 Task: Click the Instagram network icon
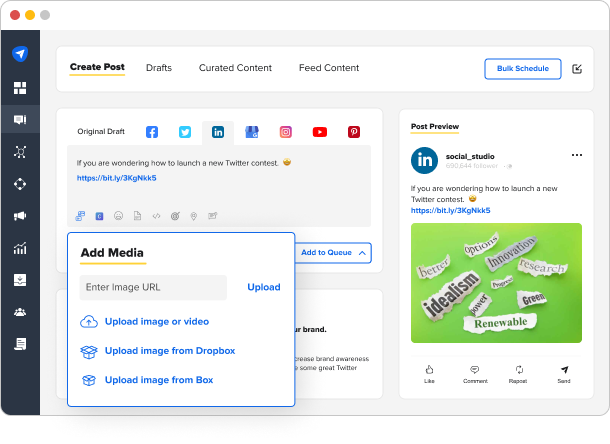(286, 132)
